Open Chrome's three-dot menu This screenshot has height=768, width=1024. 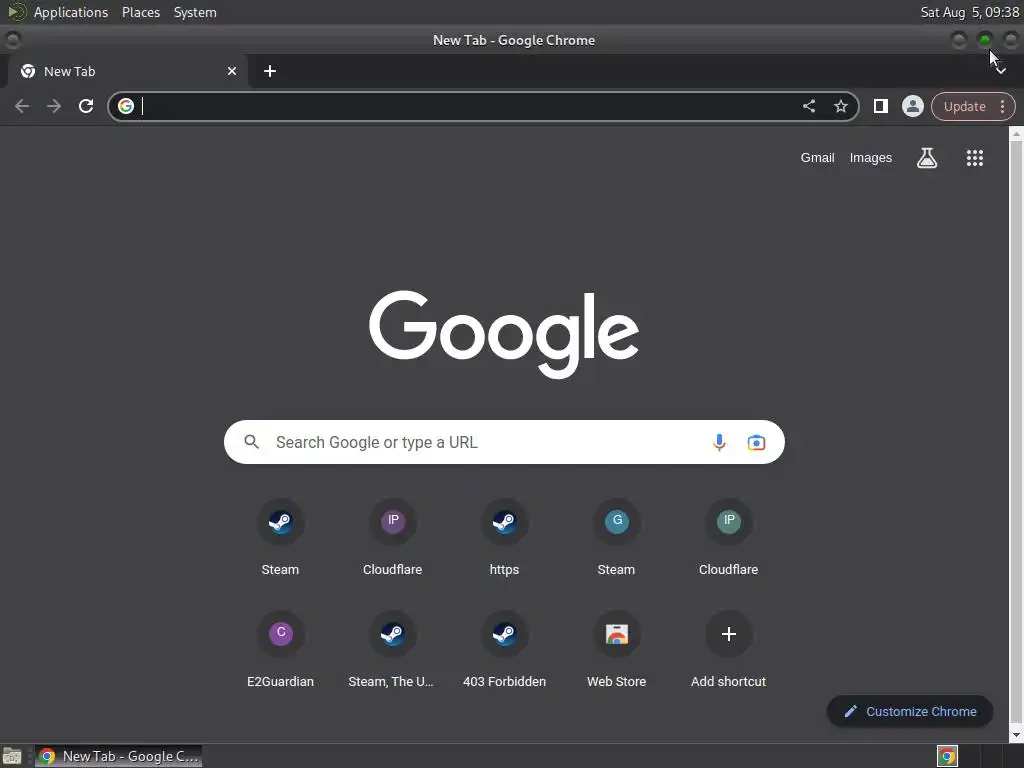1002,106
